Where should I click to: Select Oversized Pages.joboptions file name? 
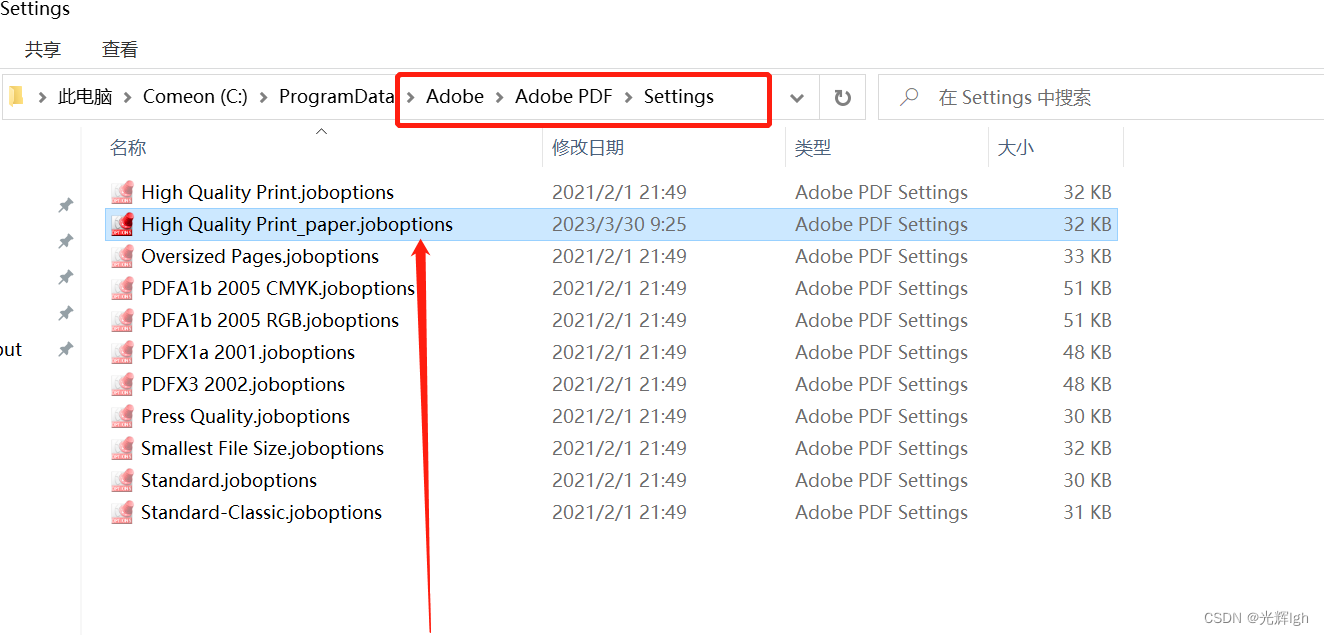tap(260, 256)
